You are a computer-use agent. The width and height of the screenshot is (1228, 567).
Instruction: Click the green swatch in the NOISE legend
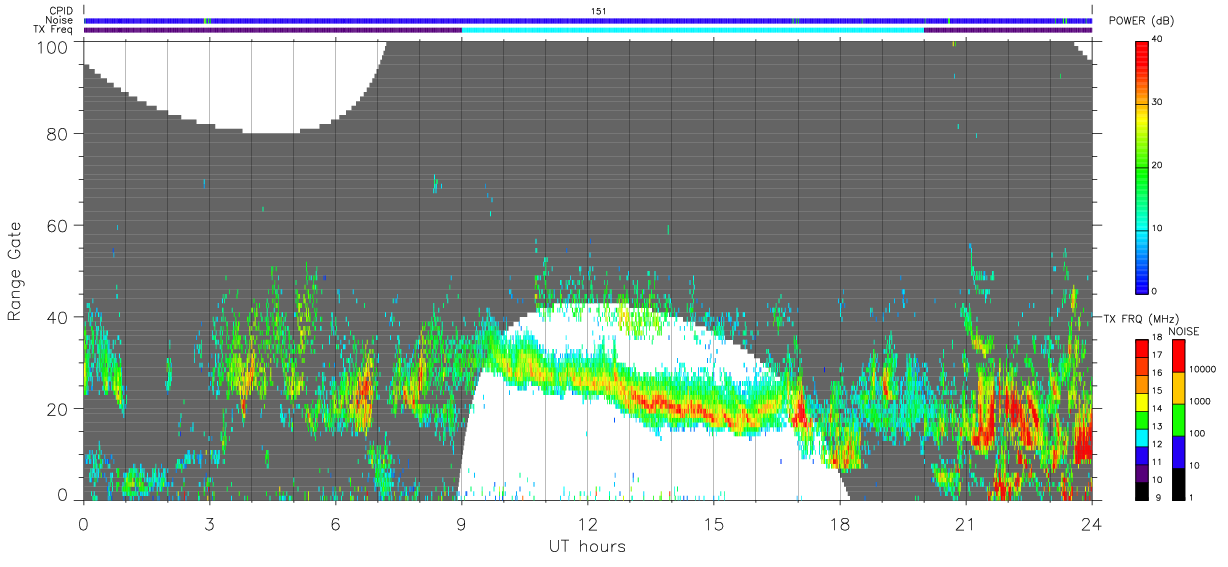(x=1180, y=420)
